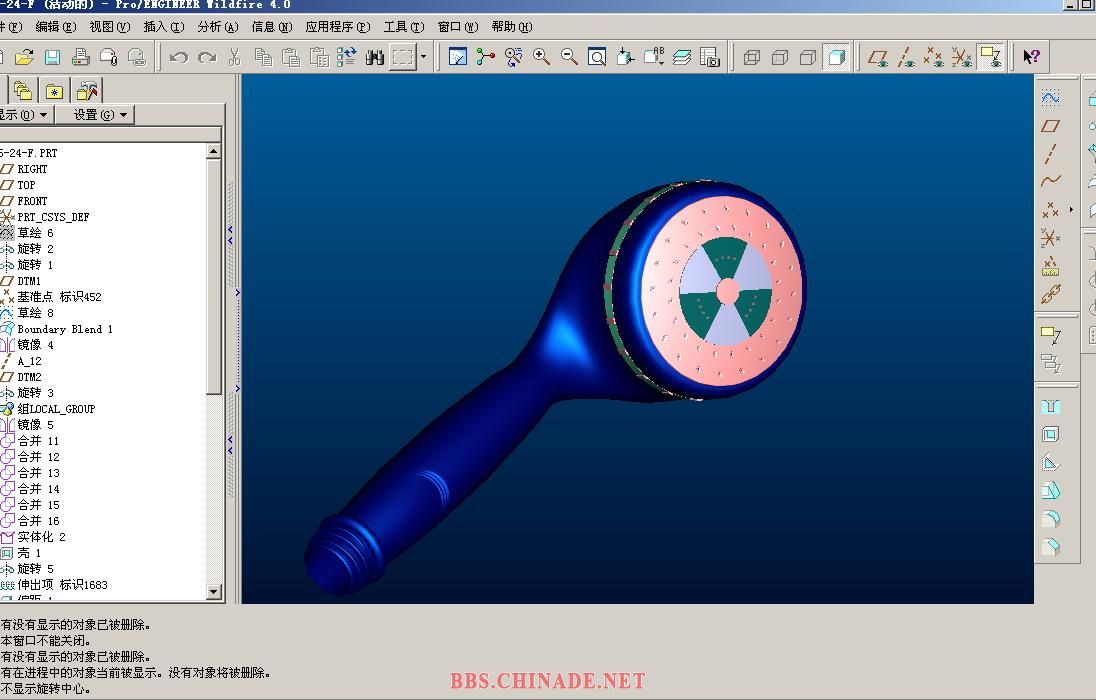This screenshot has width=1096, height=700.
Task: Select the Chamfer tool
Action: click(1050, 547)
